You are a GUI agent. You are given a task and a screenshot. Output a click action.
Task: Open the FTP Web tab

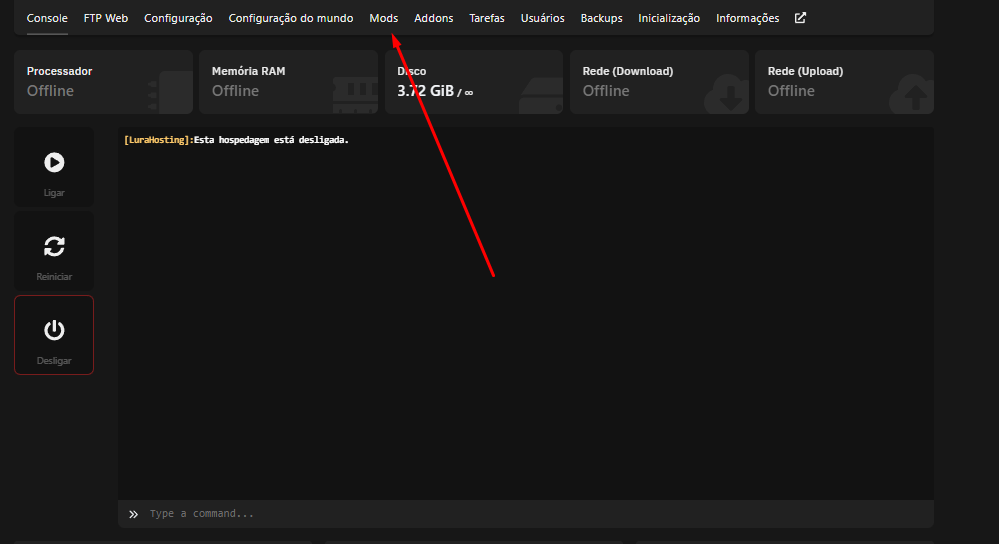[x=106, y=18]
